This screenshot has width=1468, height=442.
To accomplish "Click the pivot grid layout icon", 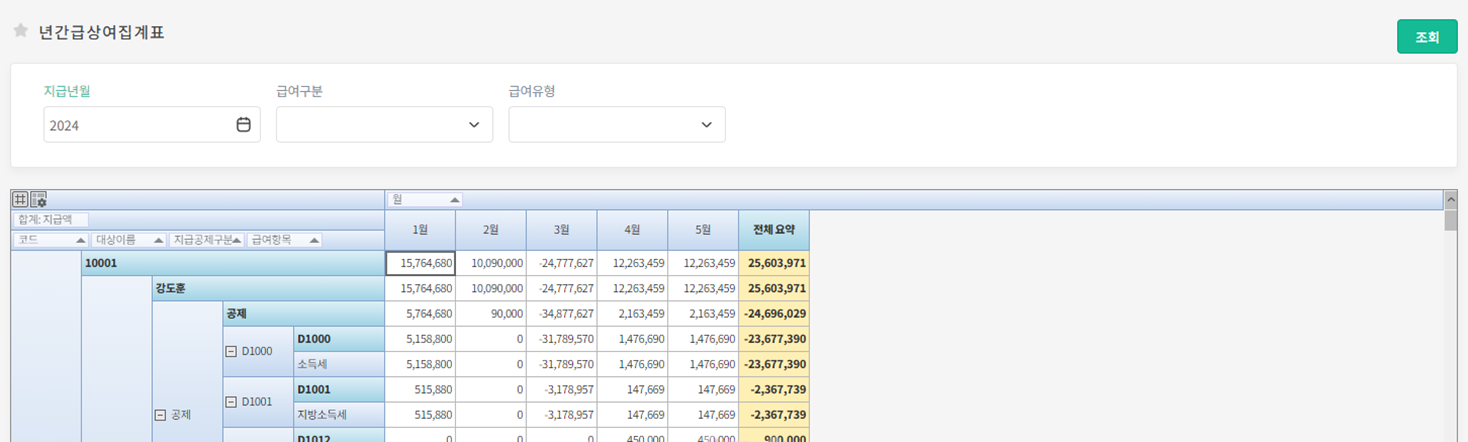I will (x=20, y=199).
